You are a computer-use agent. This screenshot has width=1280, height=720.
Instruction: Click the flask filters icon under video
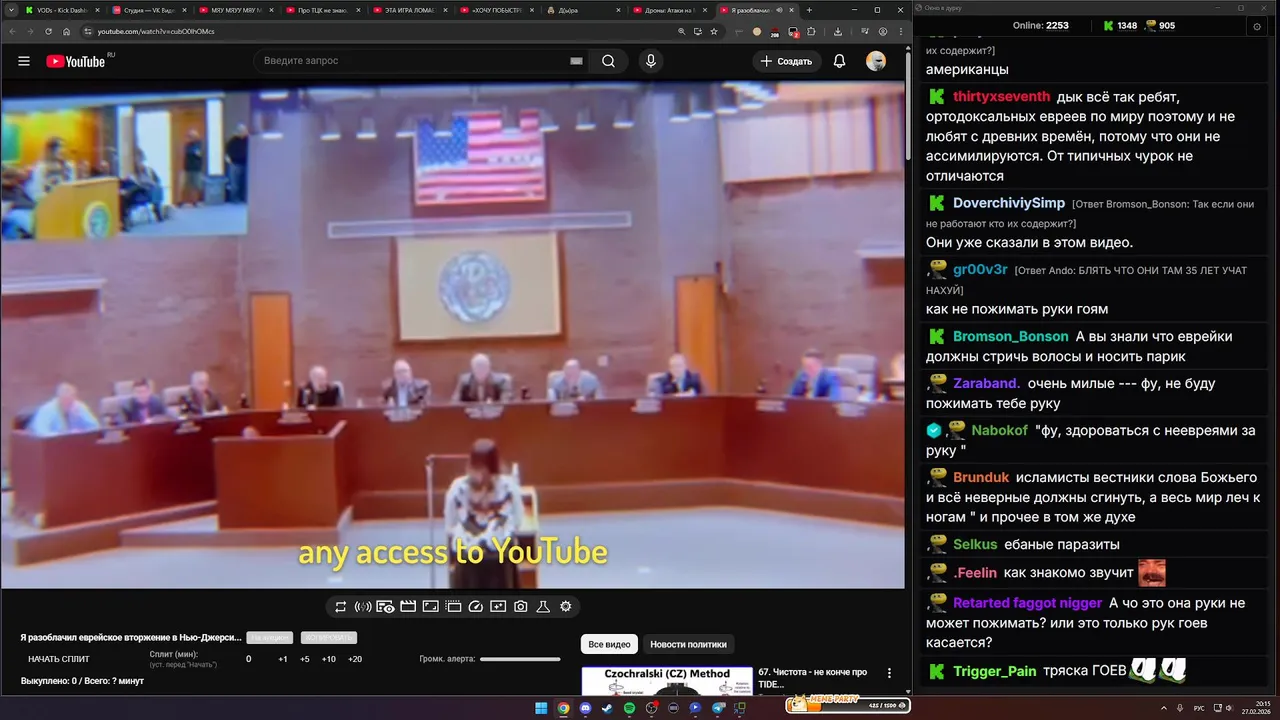(543, 606)
